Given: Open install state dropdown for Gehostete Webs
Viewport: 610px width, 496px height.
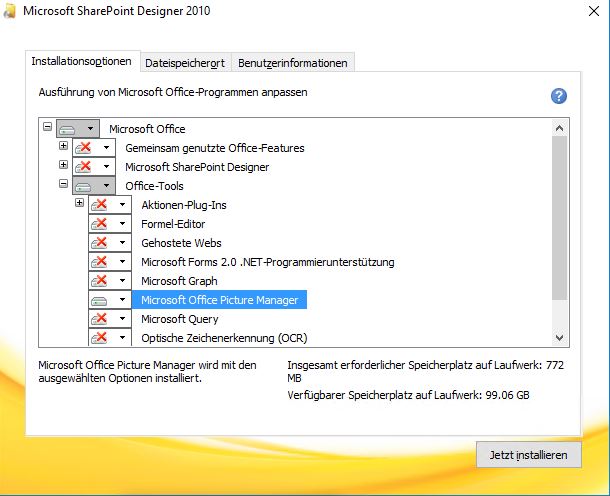Looking at the screenshot, I should click(110, 243).
